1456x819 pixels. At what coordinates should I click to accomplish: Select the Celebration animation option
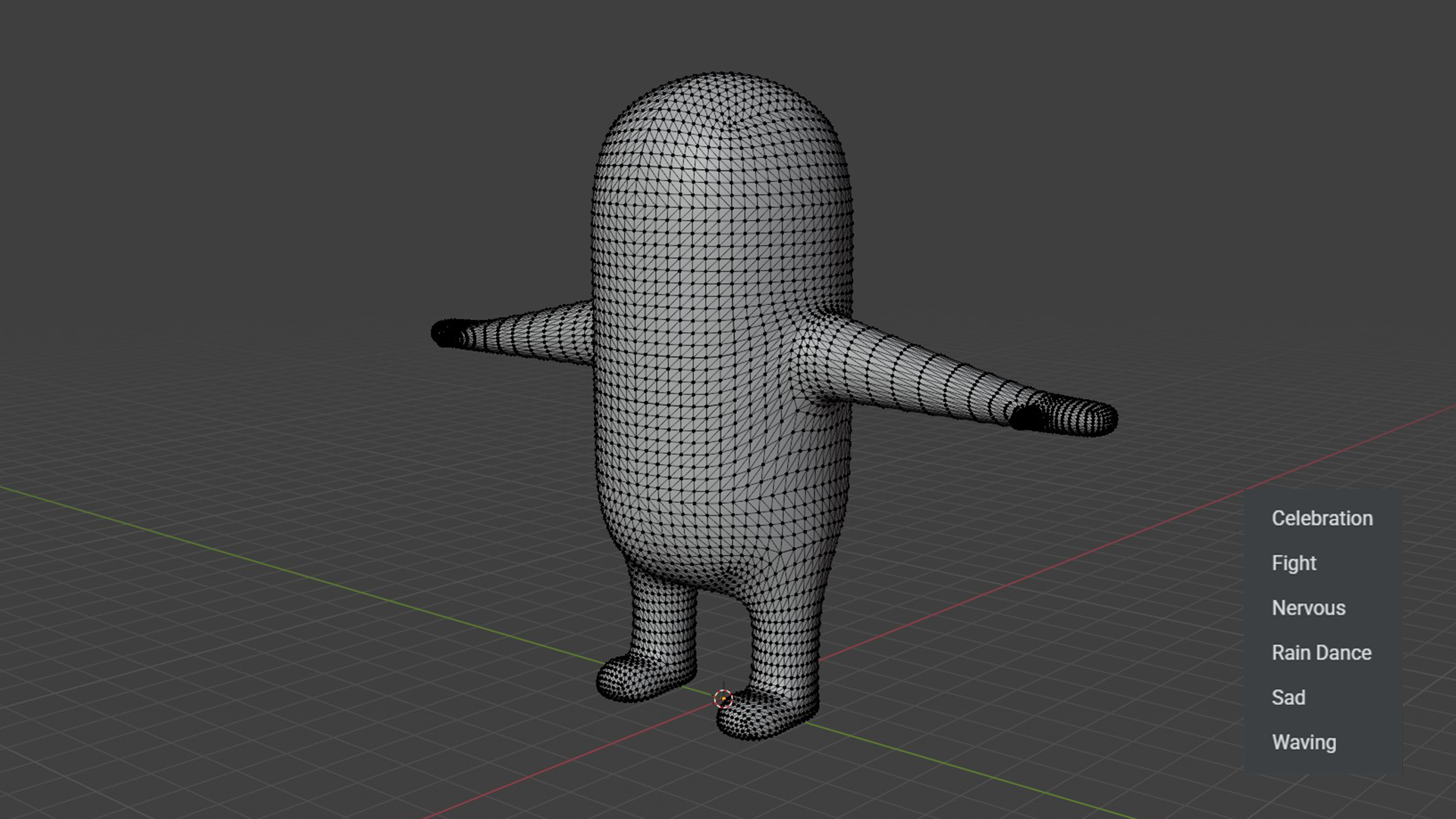click(1322, 519)
